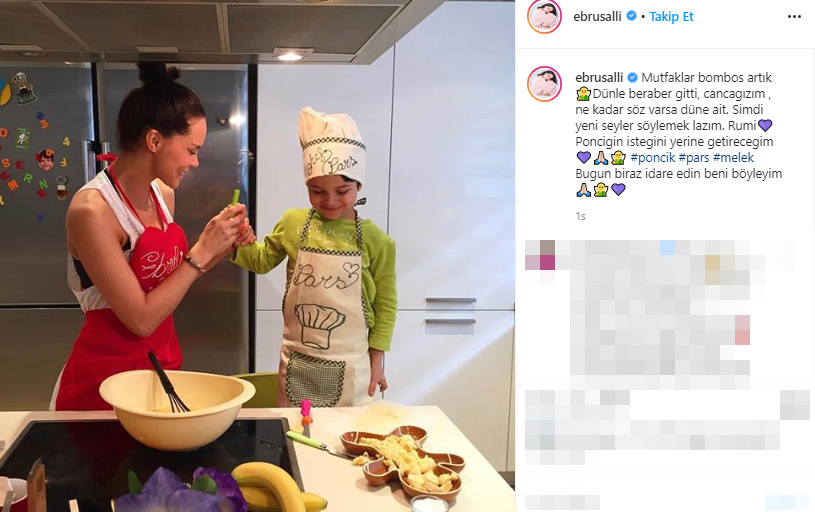The height and width of the screenshot is (512, 815).
Task: Click praying hands emoji below 'Bugun biraz'
Action: (583, 190)
